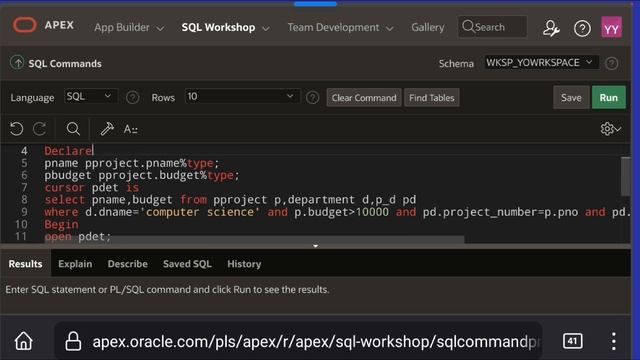Open the Gallery menu
640x360 pixels.
427,27
